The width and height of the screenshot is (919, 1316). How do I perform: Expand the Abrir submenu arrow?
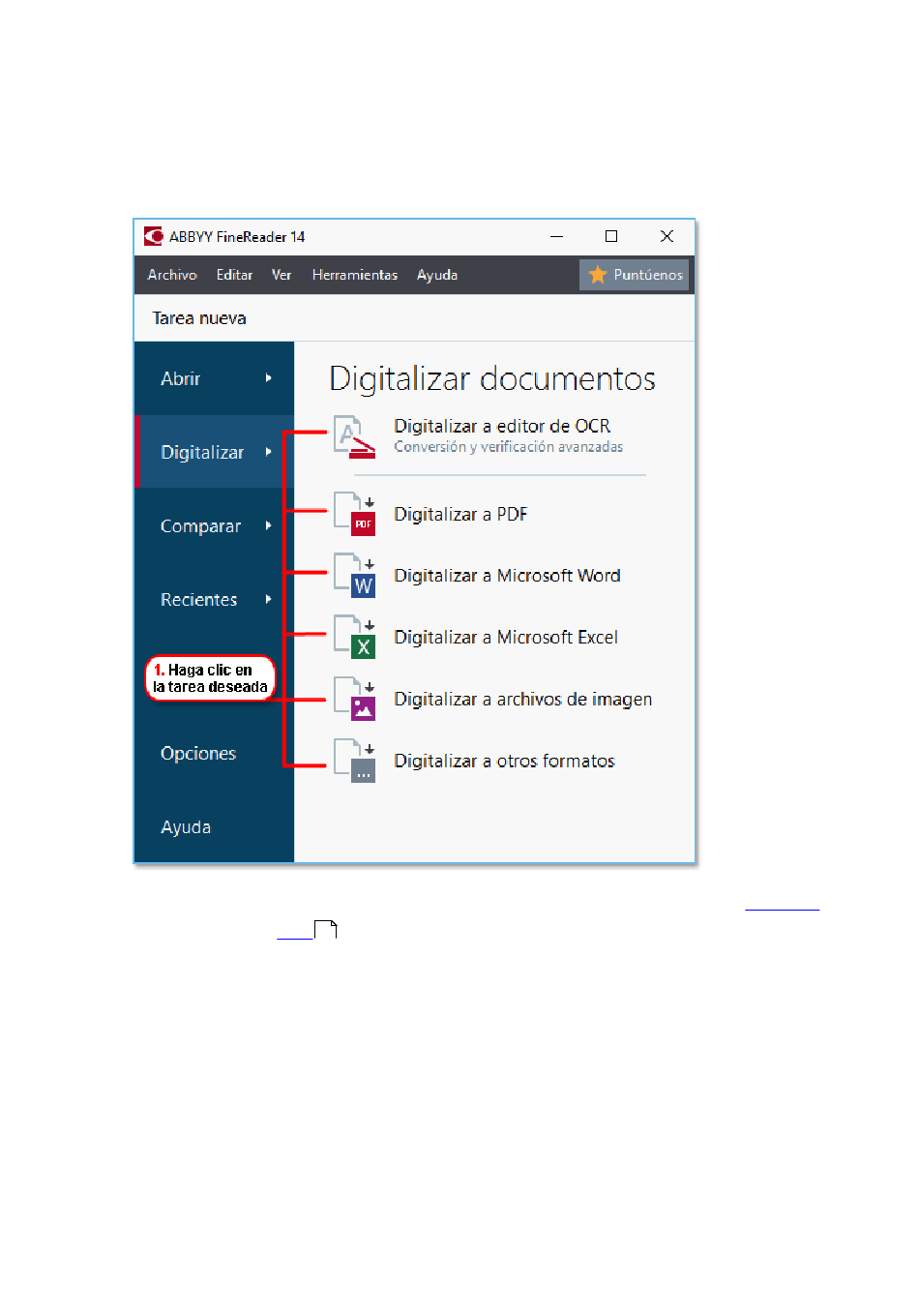pyautogui.click(x=269, y=378)
